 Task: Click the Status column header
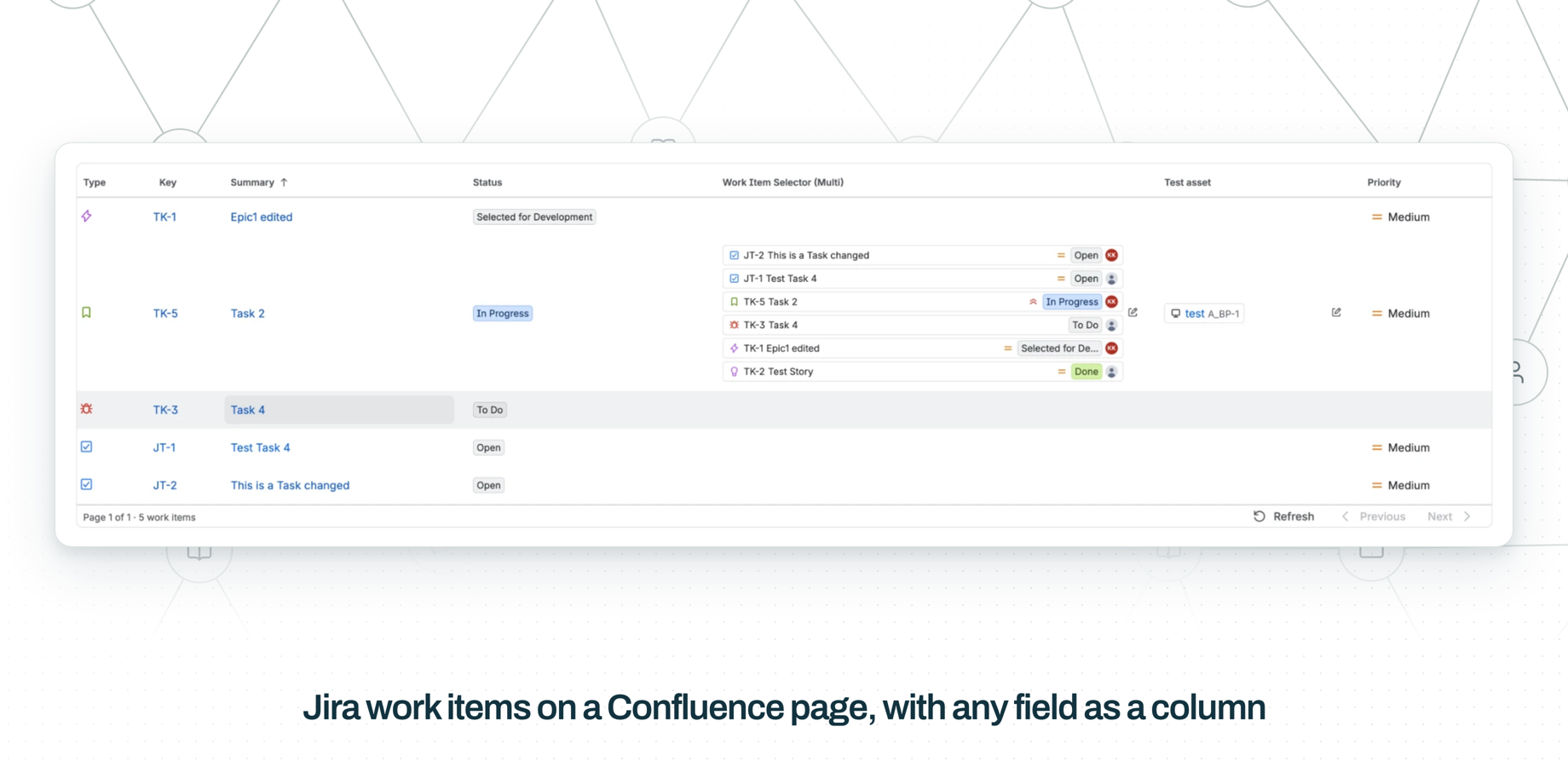(487, 182)
